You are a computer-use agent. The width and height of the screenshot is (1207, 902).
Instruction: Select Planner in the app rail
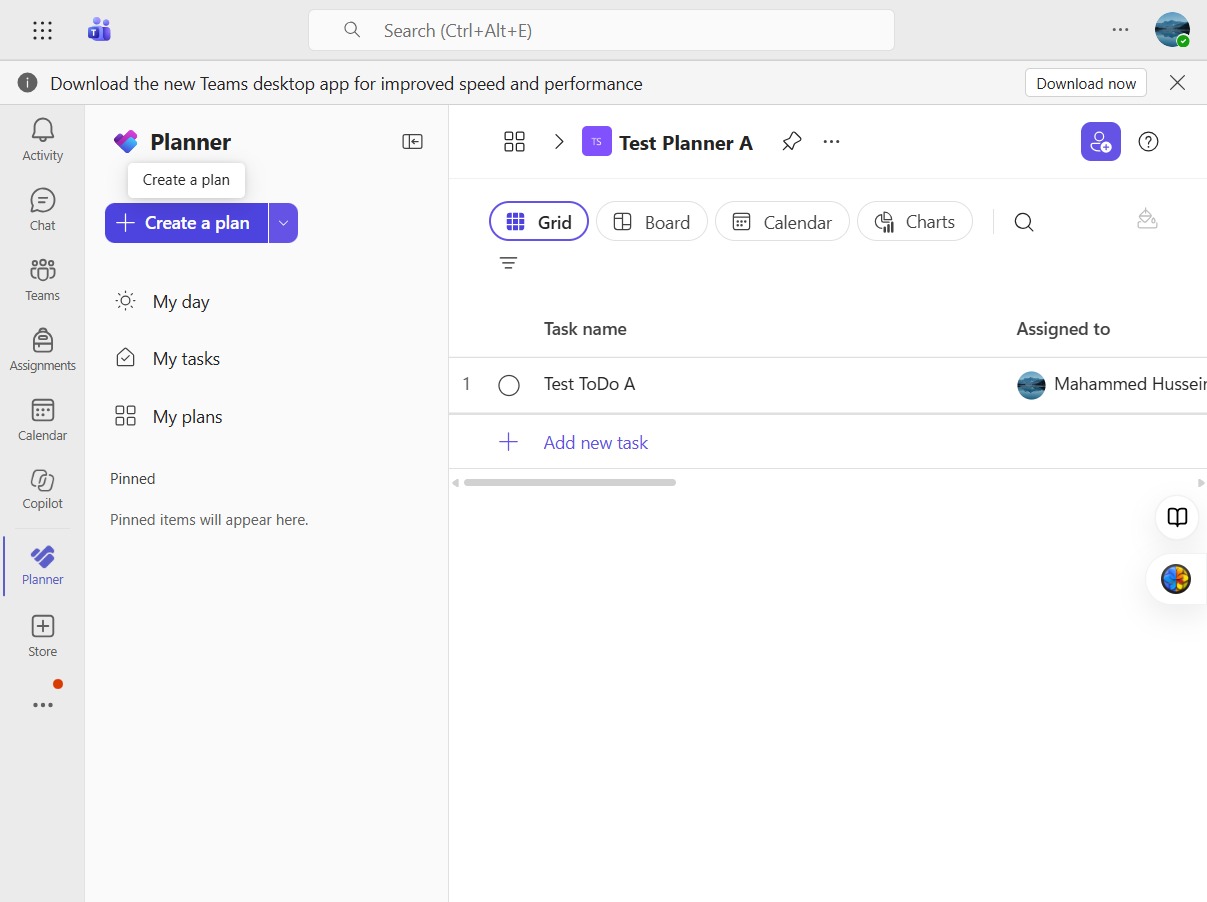[x=43, y=565]
